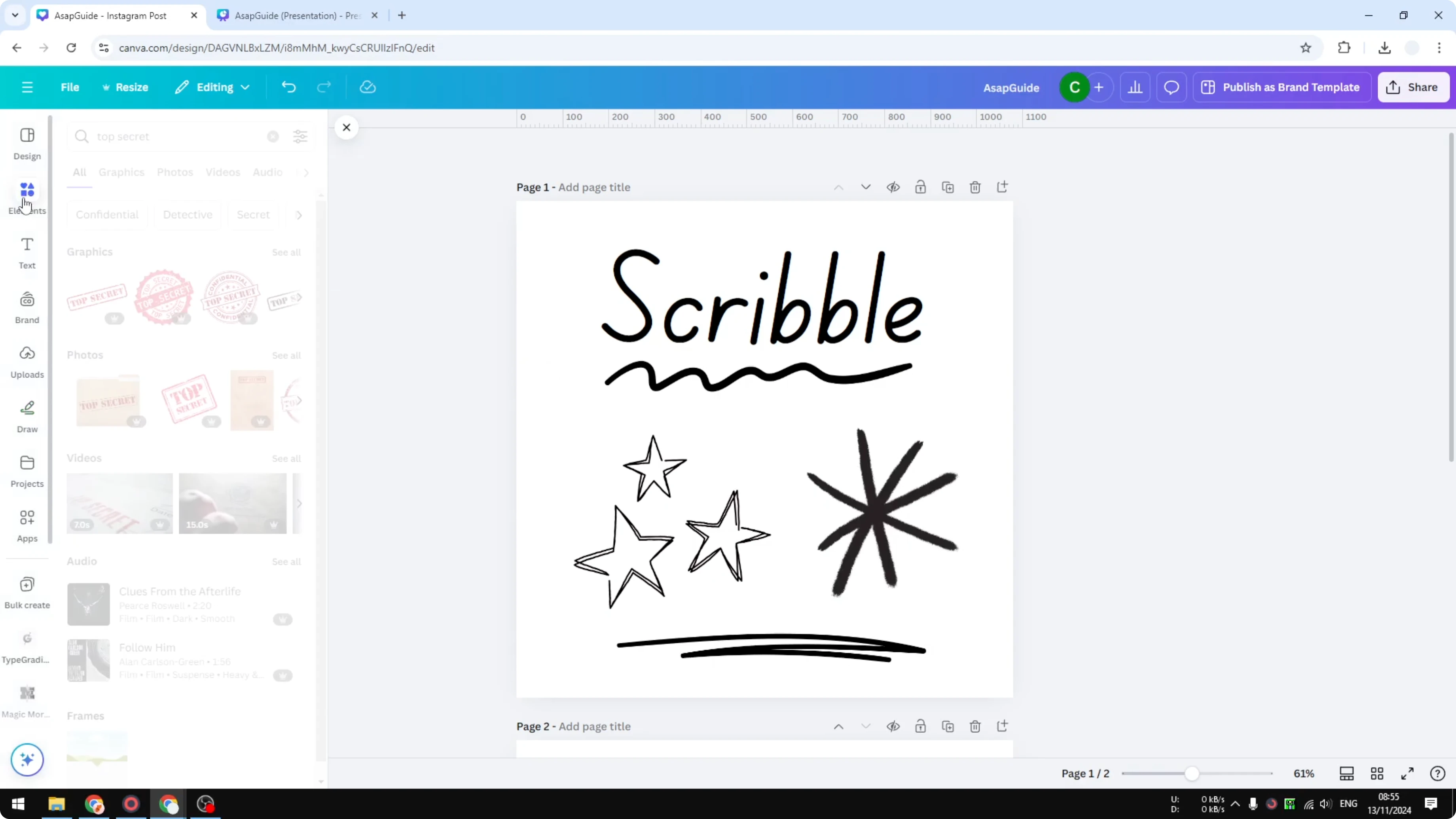The width and height of the screenshot is (1456, 819).
Task: Open the browser tab search dropdown
Action: (15, 15)
